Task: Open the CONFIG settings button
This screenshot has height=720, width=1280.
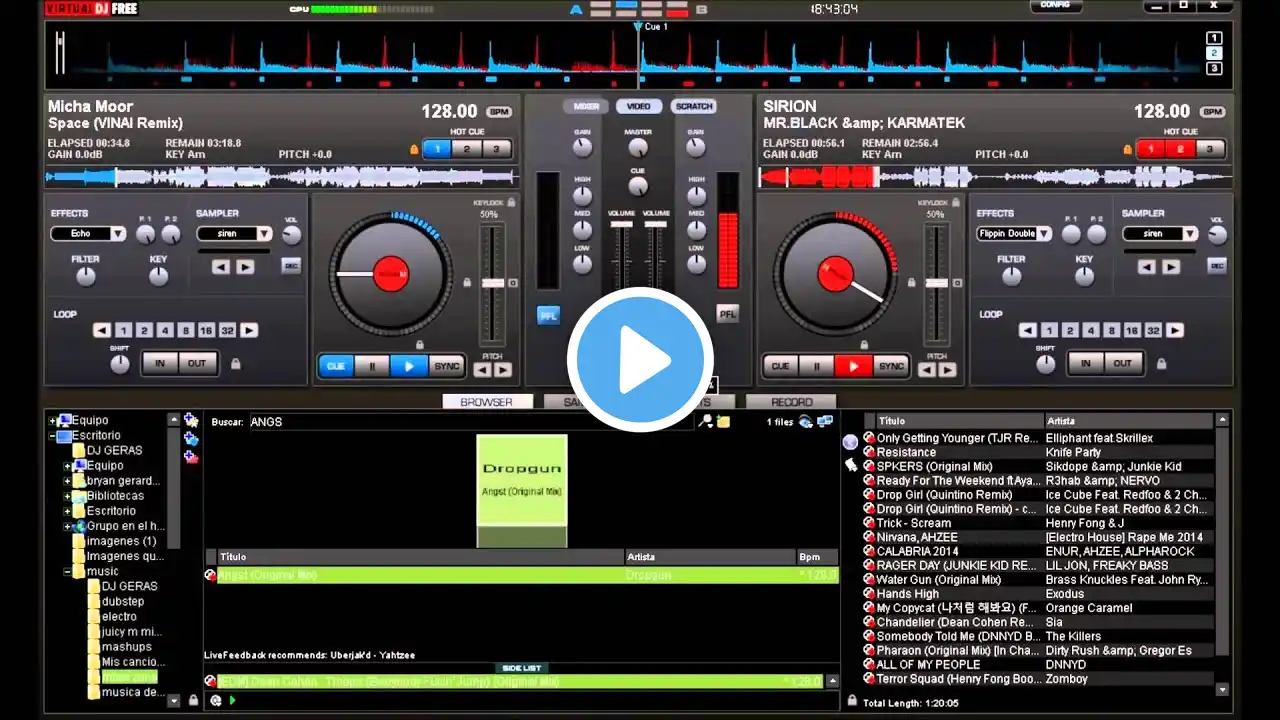Action: (x=1055, y=5)
